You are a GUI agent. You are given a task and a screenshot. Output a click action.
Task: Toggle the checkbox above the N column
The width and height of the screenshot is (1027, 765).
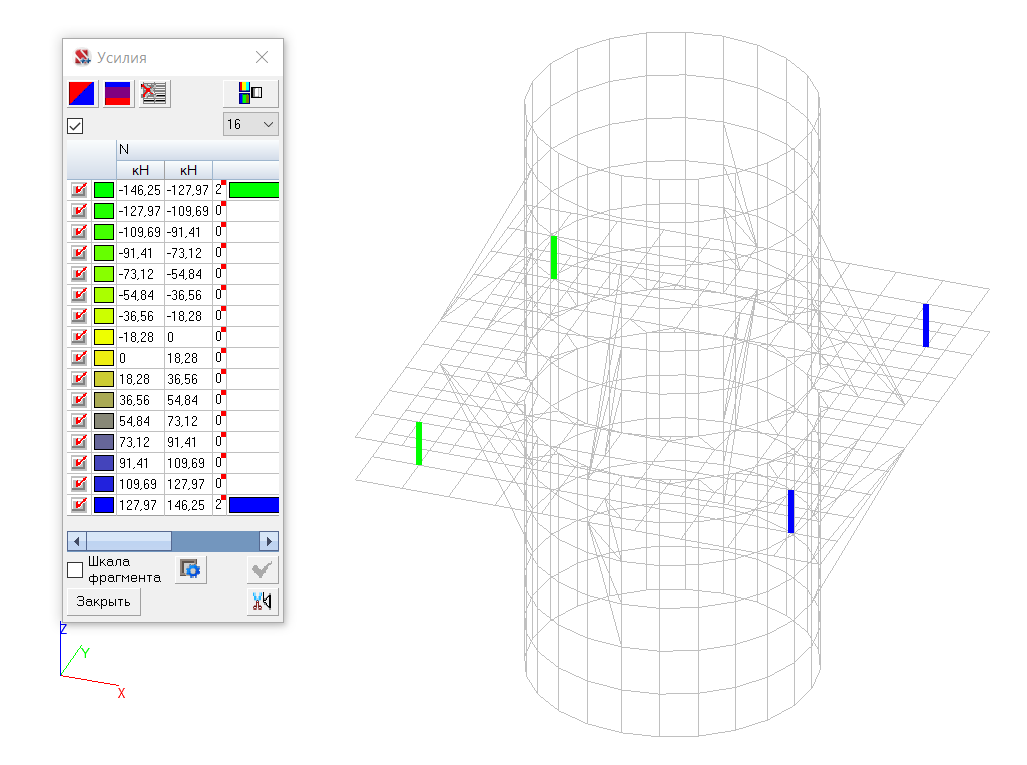coord(75,126)
